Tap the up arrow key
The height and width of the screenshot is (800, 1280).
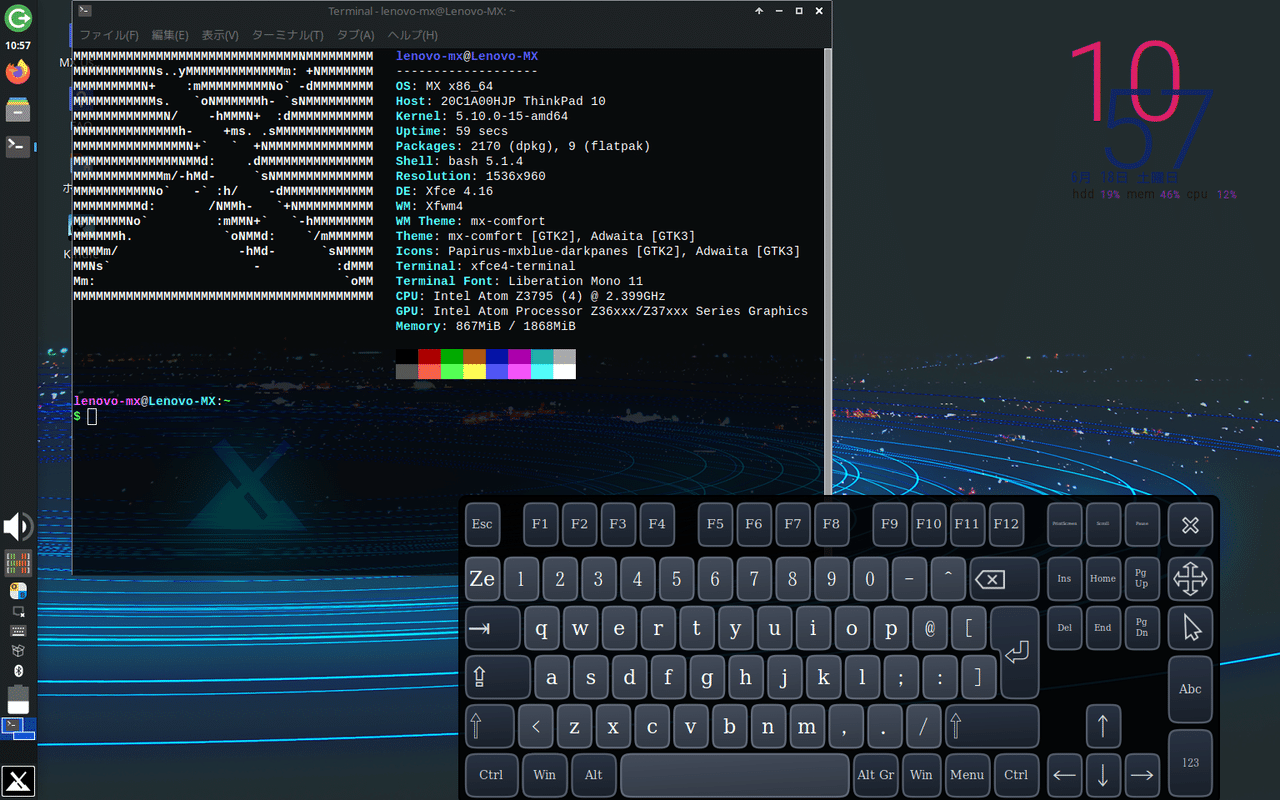[x=1103, y=725]
